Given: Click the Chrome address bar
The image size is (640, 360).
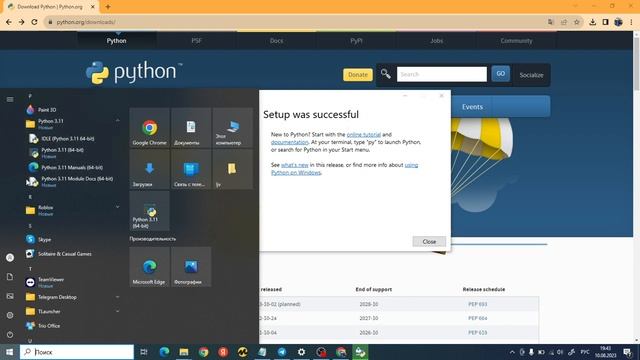Looking at the screenshot, I should click(x=294, y=22).
